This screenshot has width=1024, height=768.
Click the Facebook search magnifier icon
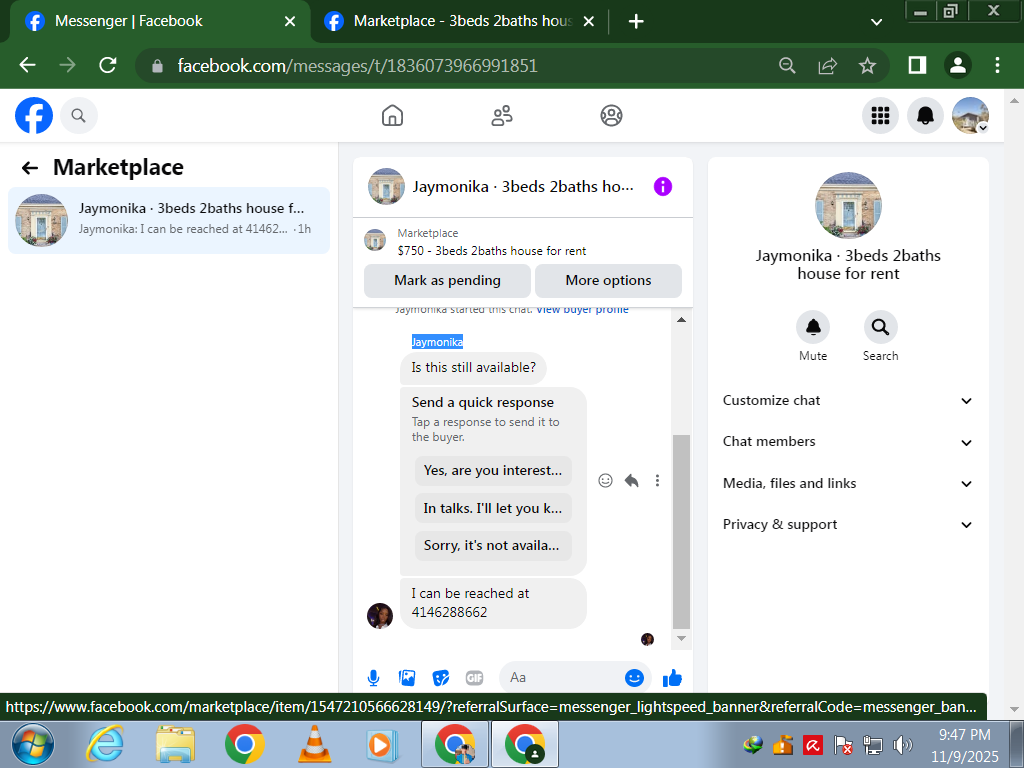[x=78, y=116]
